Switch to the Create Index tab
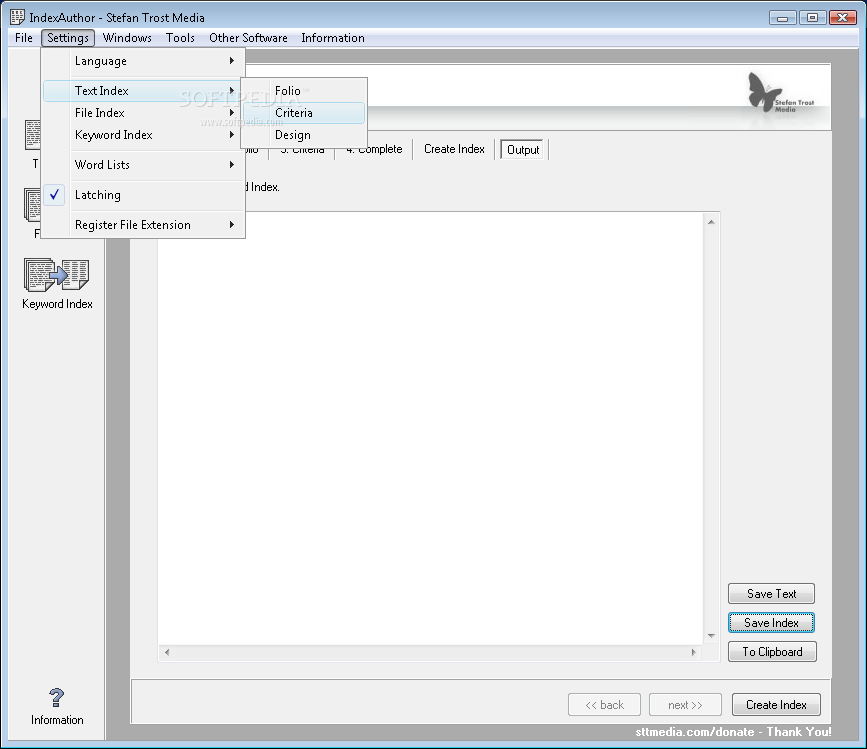This screenshot has width=867, height=749. point(454,149)
